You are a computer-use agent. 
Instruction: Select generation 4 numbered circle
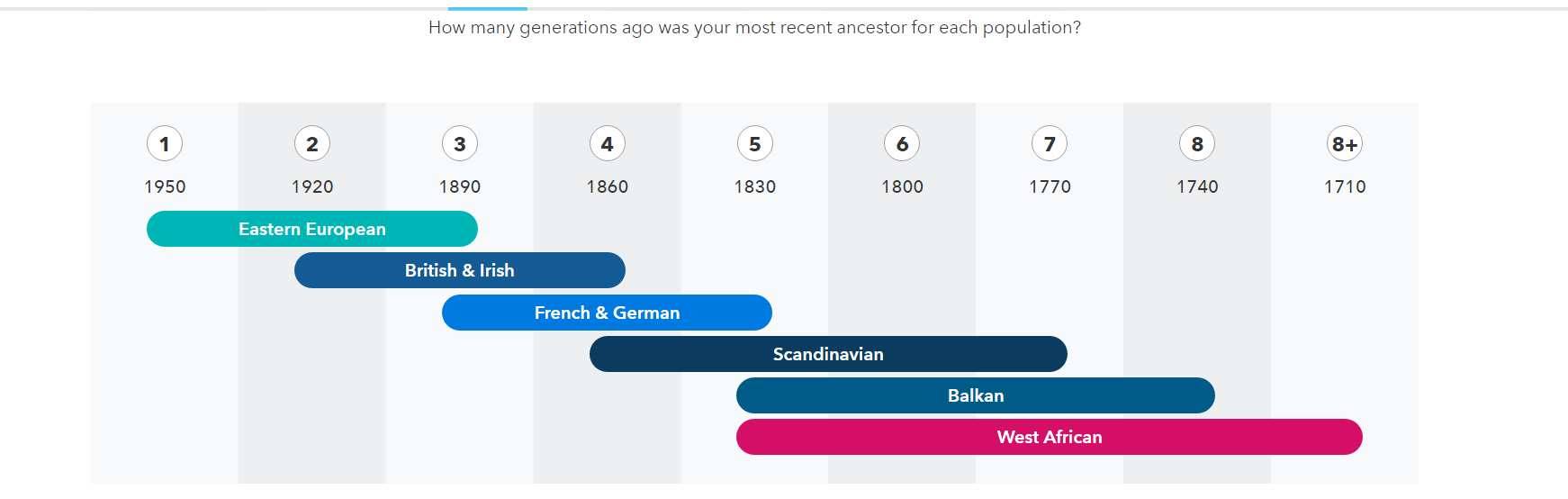pos(608,144)
